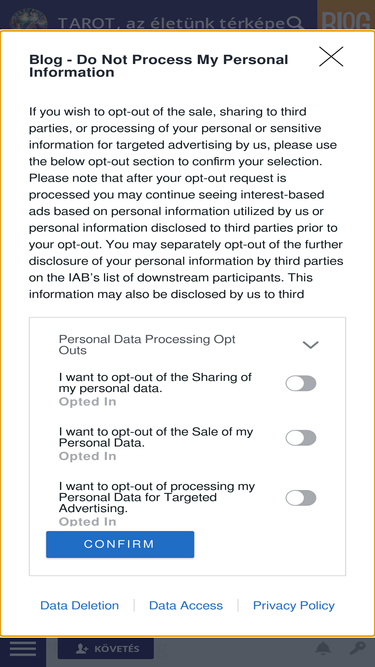Toggle opt-out of Sale of Personal Data

pyautogui.click(x=301, y=438)
